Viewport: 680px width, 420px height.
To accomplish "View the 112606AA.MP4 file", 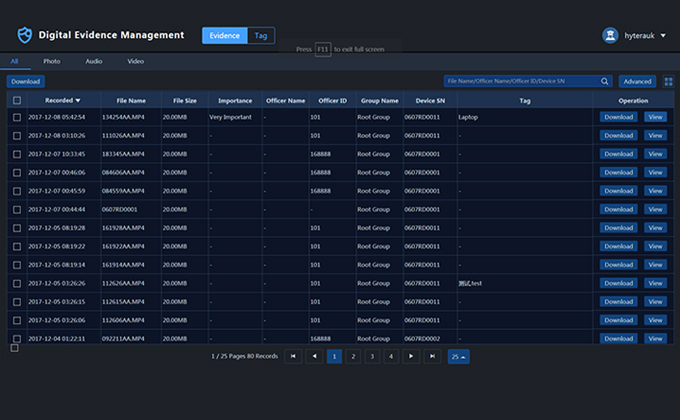I will coord(655,320).
